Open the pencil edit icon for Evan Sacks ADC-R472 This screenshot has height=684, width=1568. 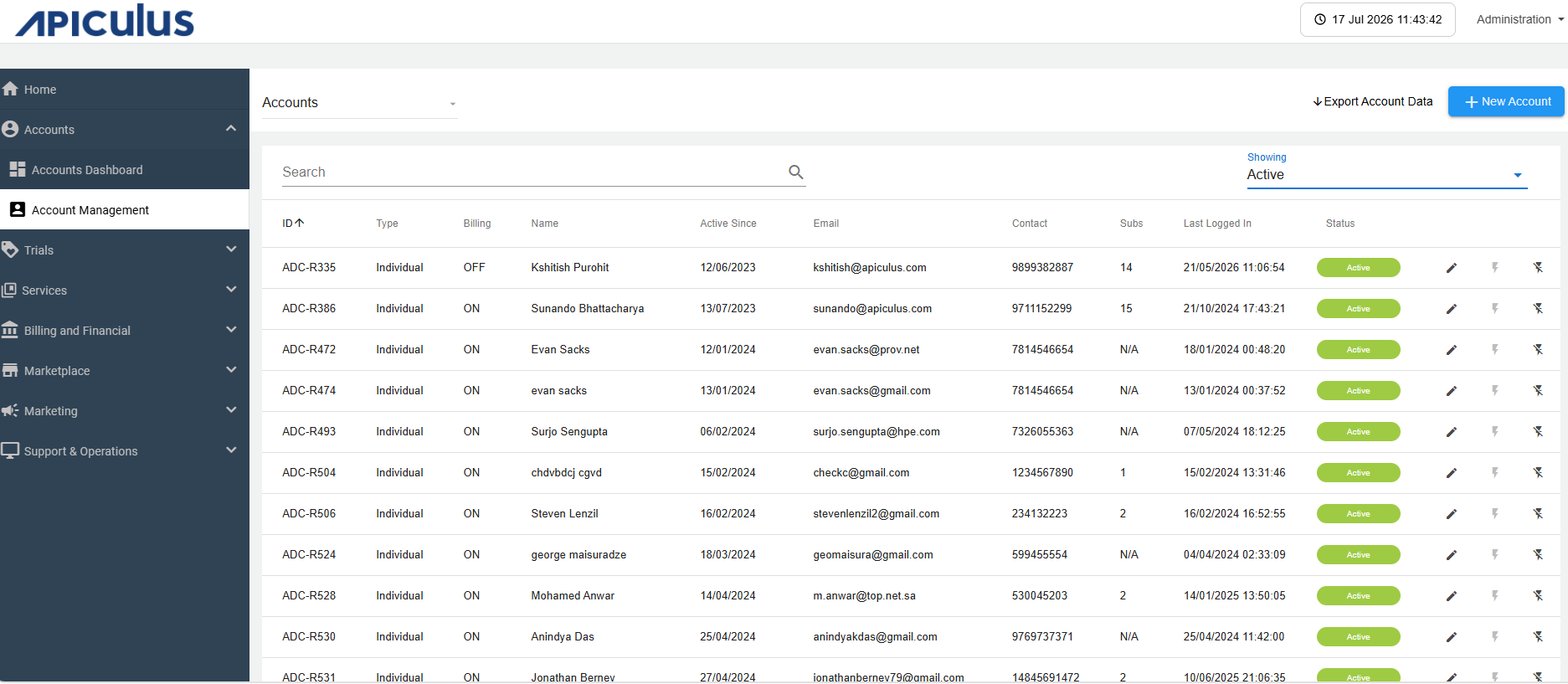[x=1452, y=350]
